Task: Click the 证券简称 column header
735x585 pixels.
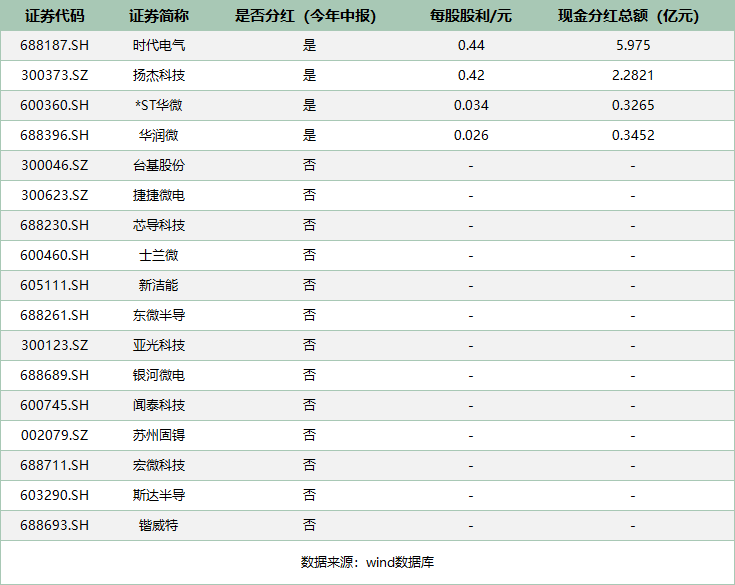Action: [x=159, y=16]
